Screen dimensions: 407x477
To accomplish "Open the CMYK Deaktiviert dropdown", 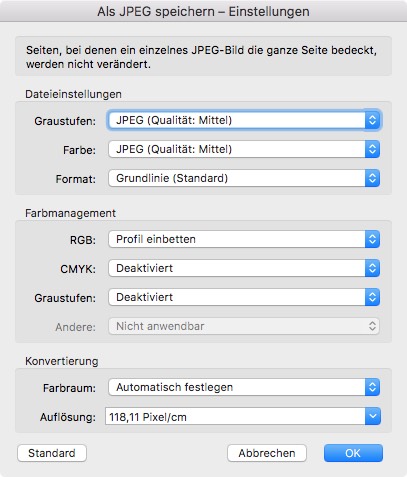I will click(x=244, y=268).
